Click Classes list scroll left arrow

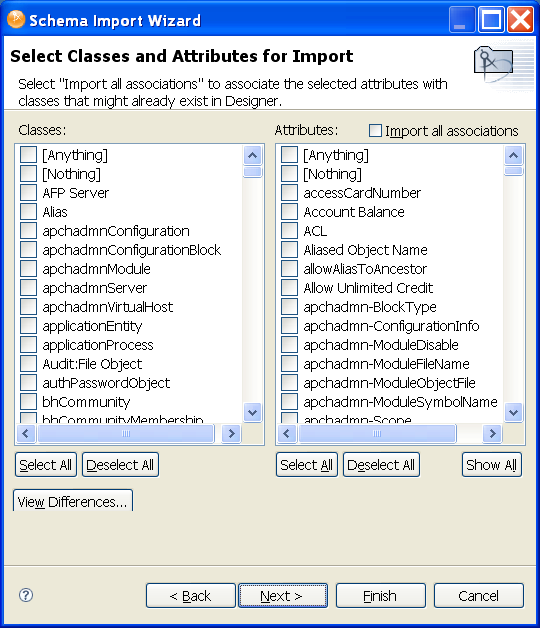[x=26, y=433]
